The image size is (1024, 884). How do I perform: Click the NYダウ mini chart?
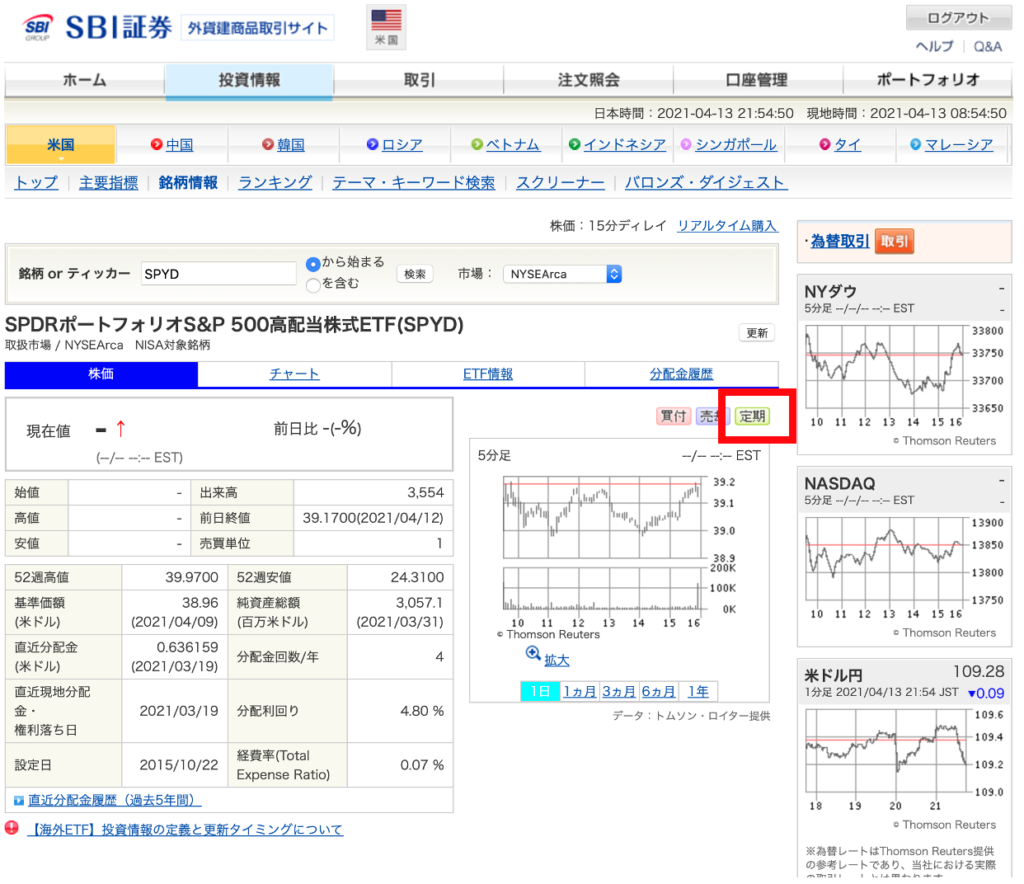point(904,375)
